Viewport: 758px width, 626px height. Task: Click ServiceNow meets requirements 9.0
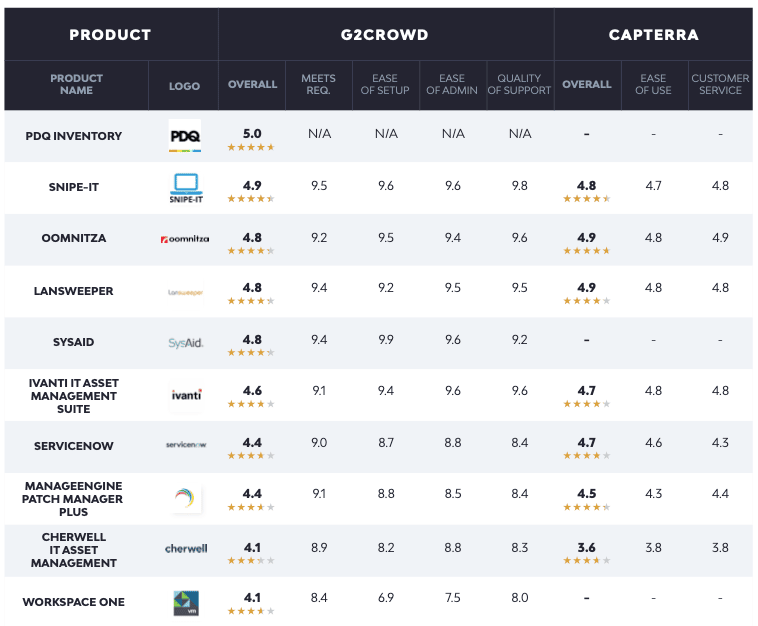tap(319, 443)
